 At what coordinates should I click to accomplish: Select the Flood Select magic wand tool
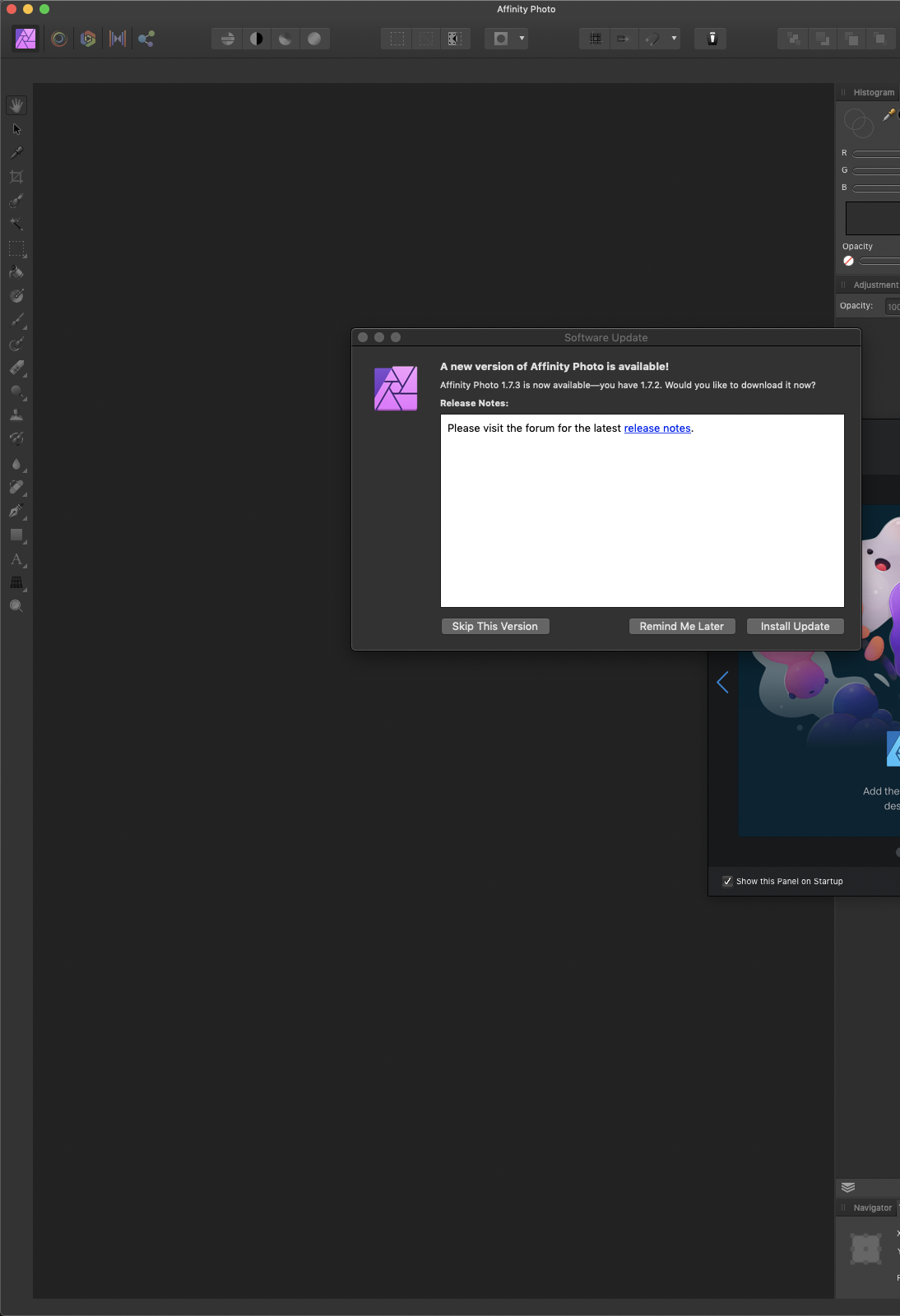(x=16, y=224)
